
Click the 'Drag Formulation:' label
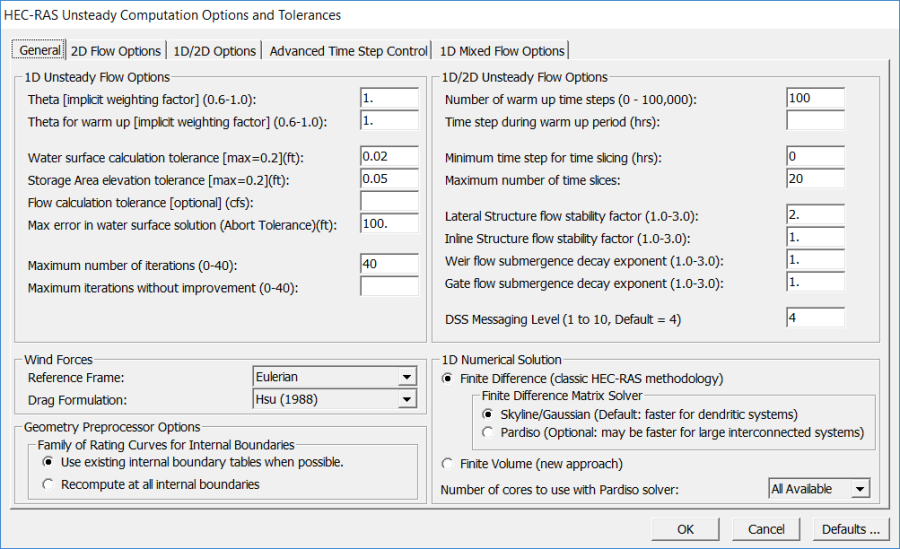[77, 400]
